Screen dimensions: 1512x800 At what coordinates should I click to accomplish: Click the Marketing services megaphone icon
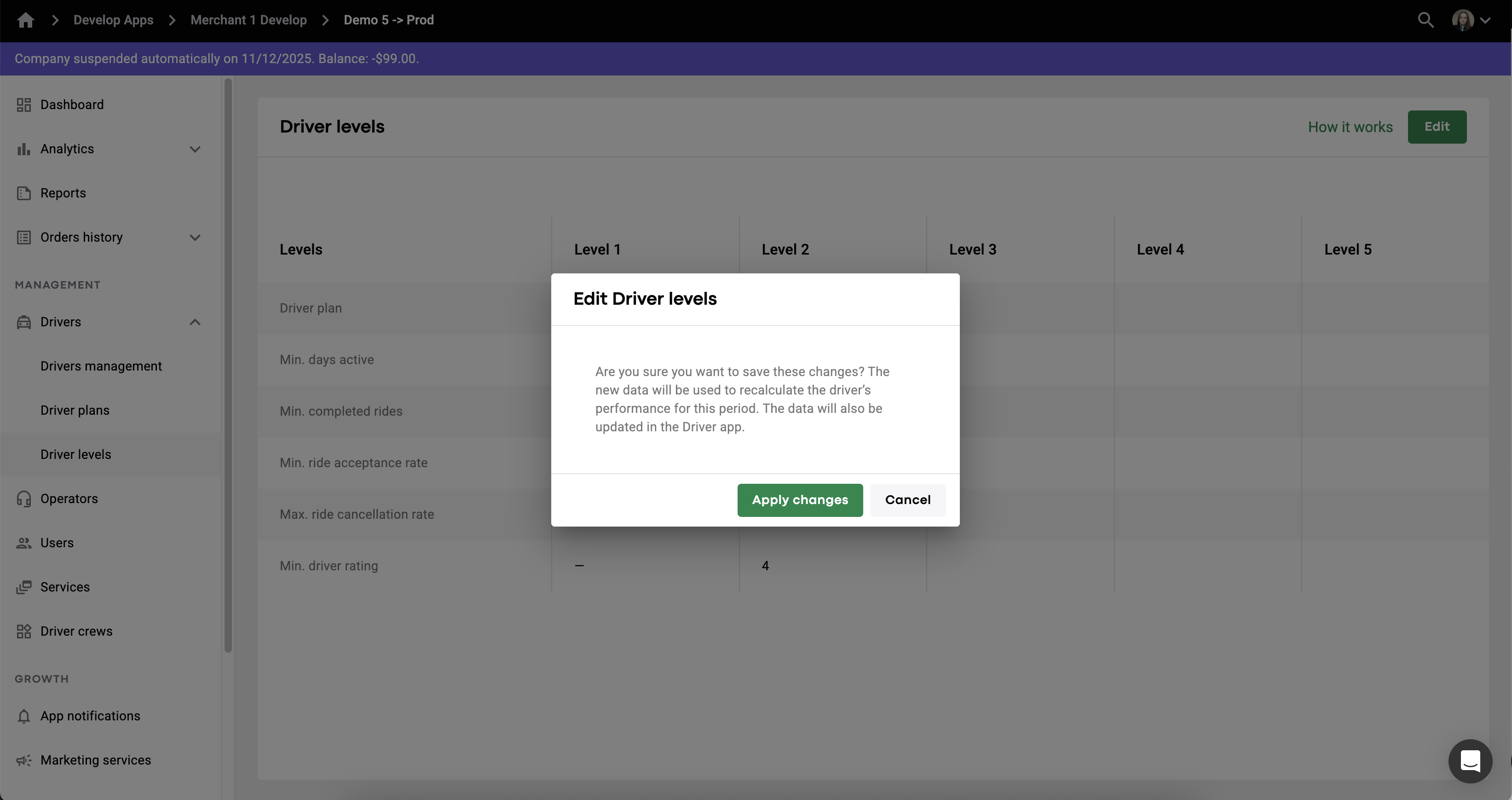pyautogui.click(x=23, y=761)
